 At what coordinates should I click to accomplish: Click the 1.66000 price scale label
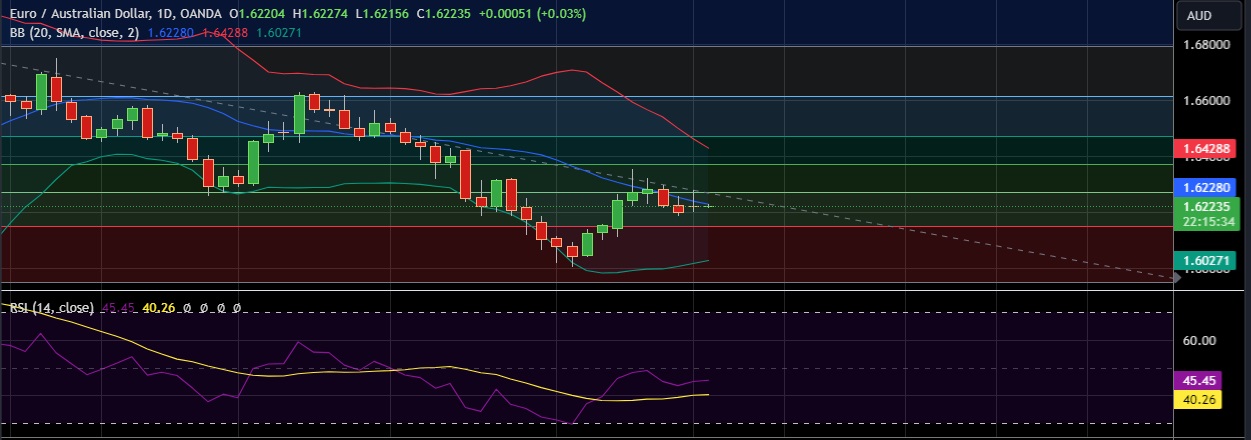1206,101
